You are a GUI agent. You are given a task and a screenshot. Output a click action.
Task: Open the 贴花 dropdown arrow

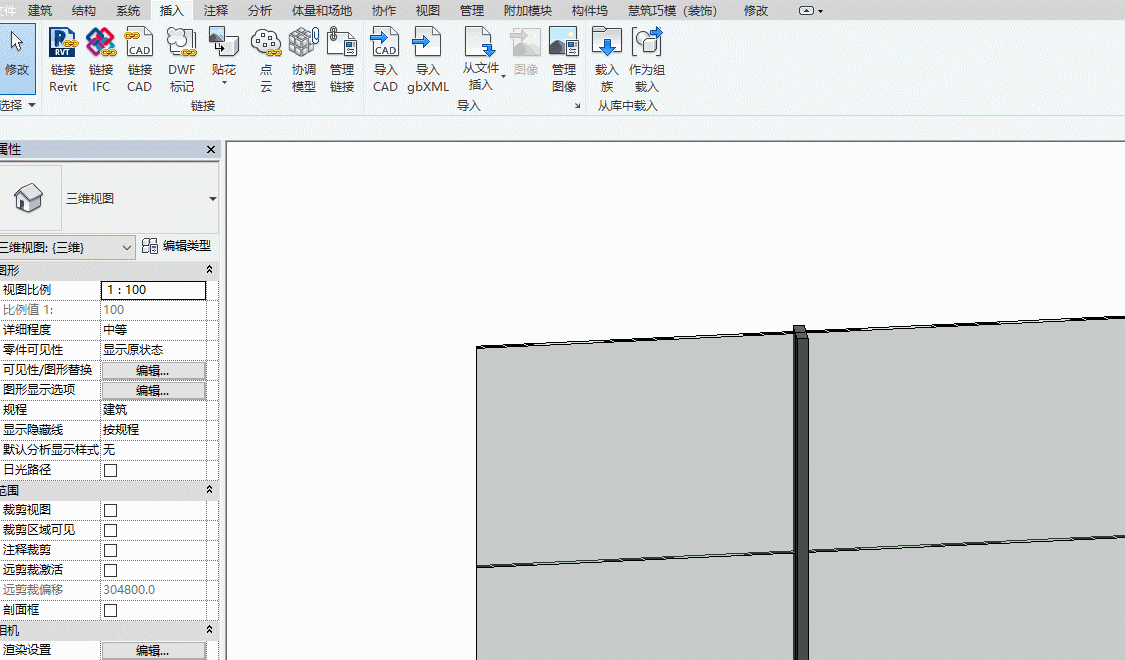[224, 83]
